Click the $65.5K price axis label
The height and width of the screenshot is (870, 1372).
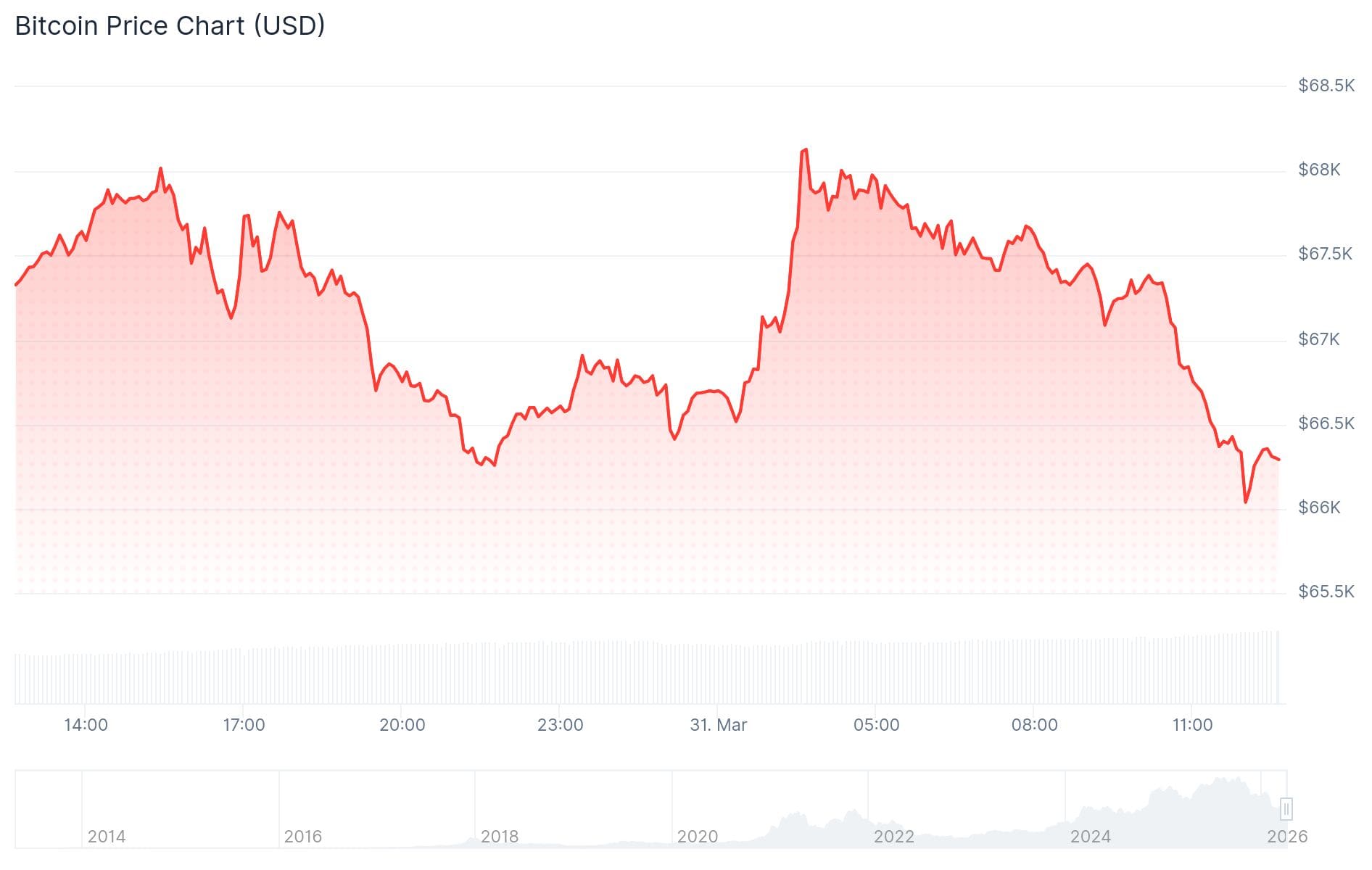coord(1326,592)
